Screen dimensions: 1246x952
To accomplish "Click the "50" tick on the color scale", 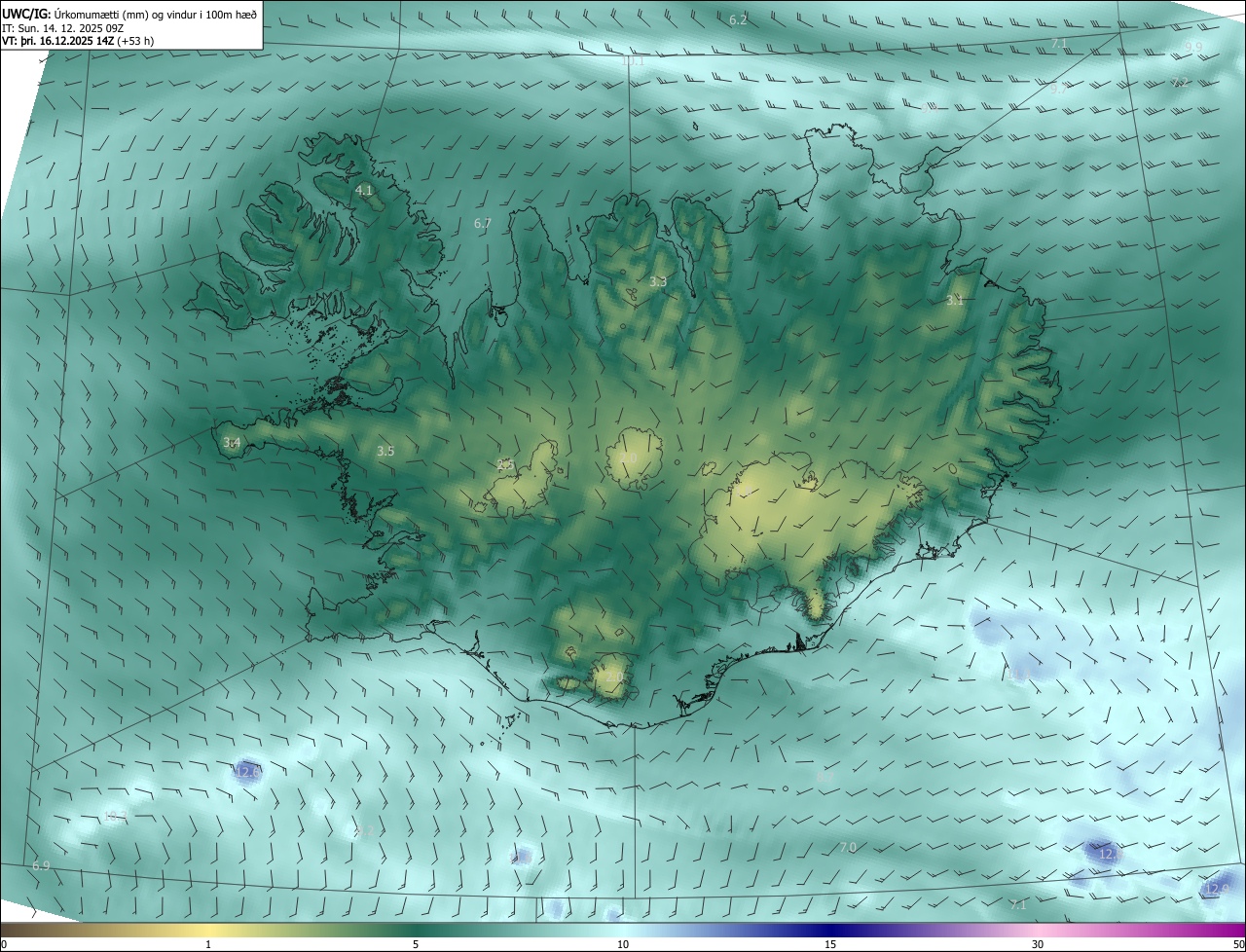I will coord(1238,944).
